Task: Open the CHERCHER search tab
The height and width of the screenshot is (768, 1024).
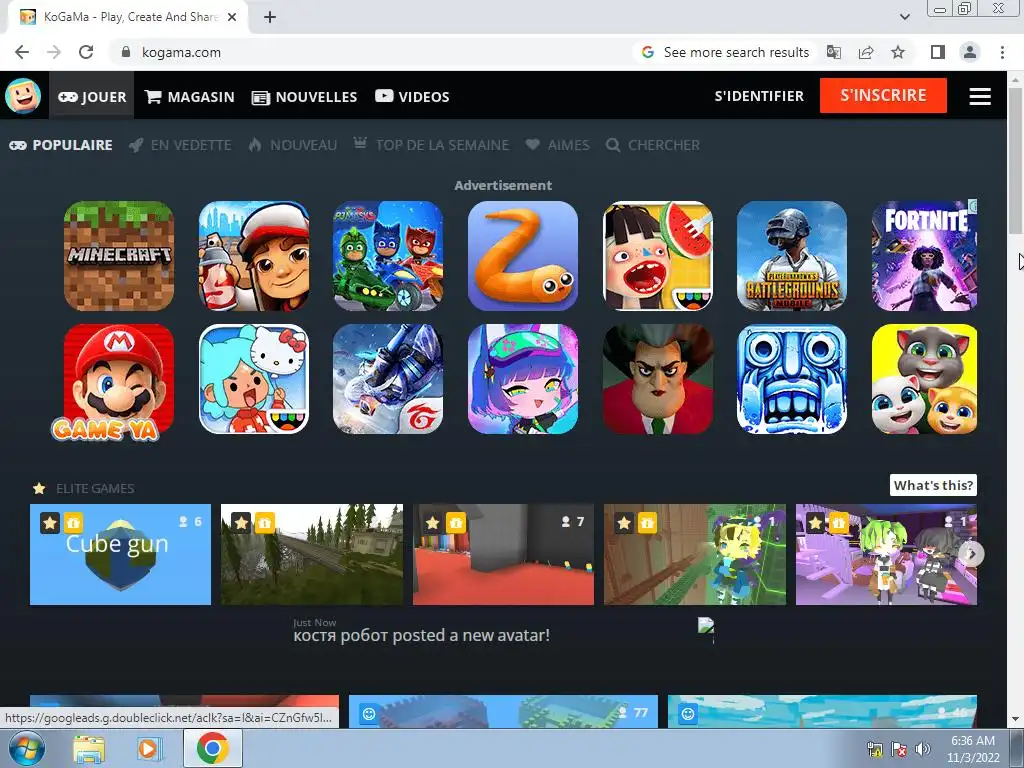Action: [653, 145]
